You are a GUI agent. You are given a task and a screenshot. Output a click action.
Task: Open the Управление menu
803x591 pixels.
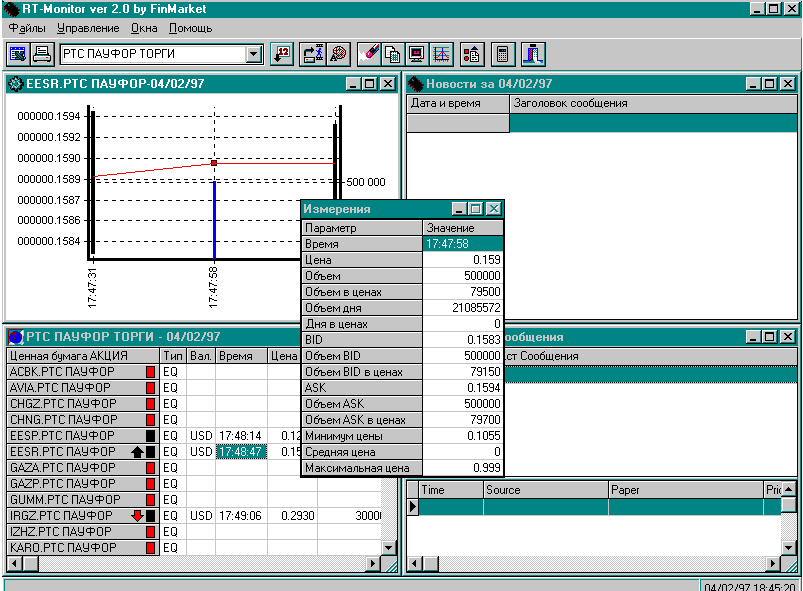pos(88,28)
